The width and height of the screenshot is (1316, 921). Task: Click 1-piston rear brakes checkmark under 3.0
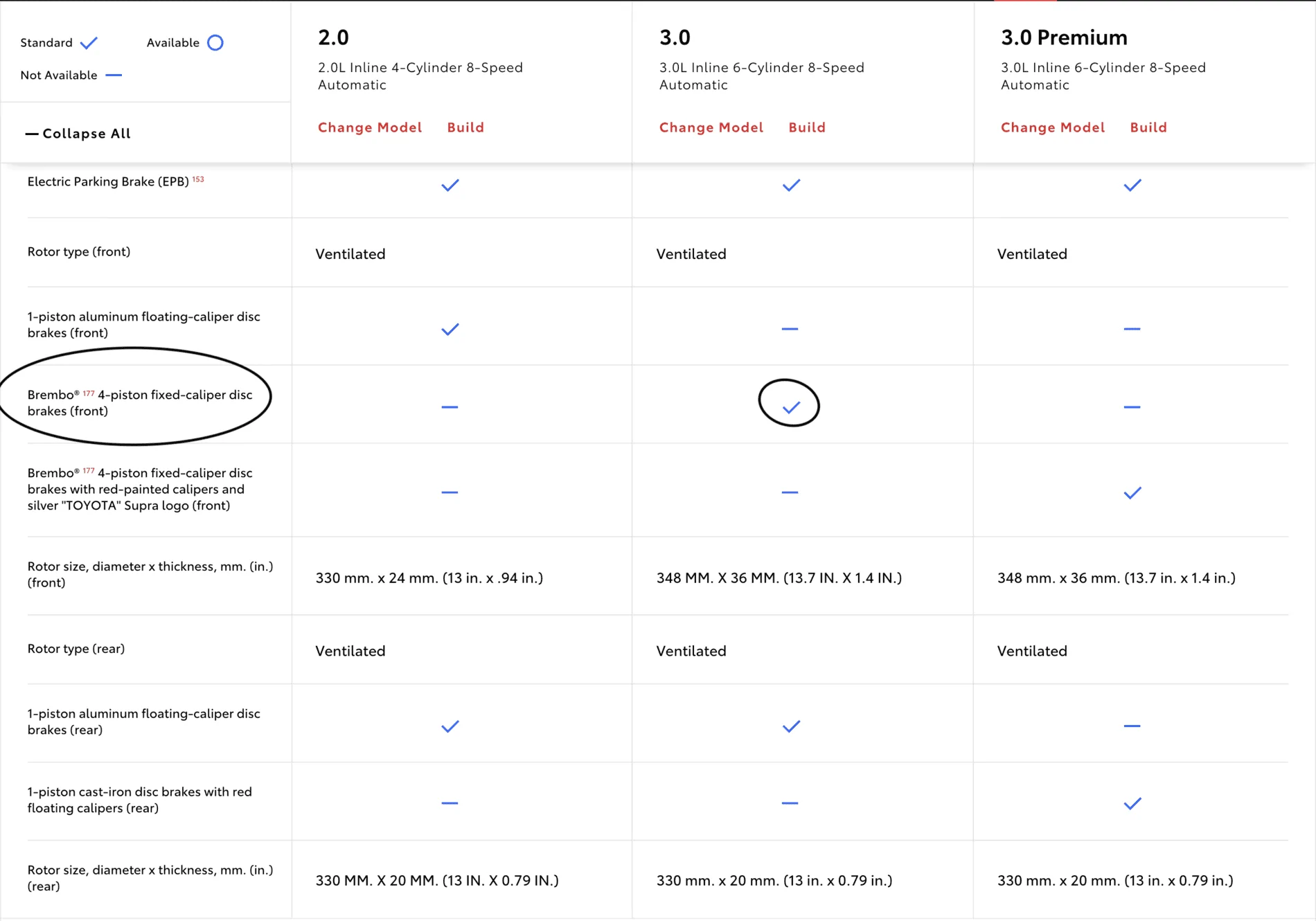[x=791, y=726]
